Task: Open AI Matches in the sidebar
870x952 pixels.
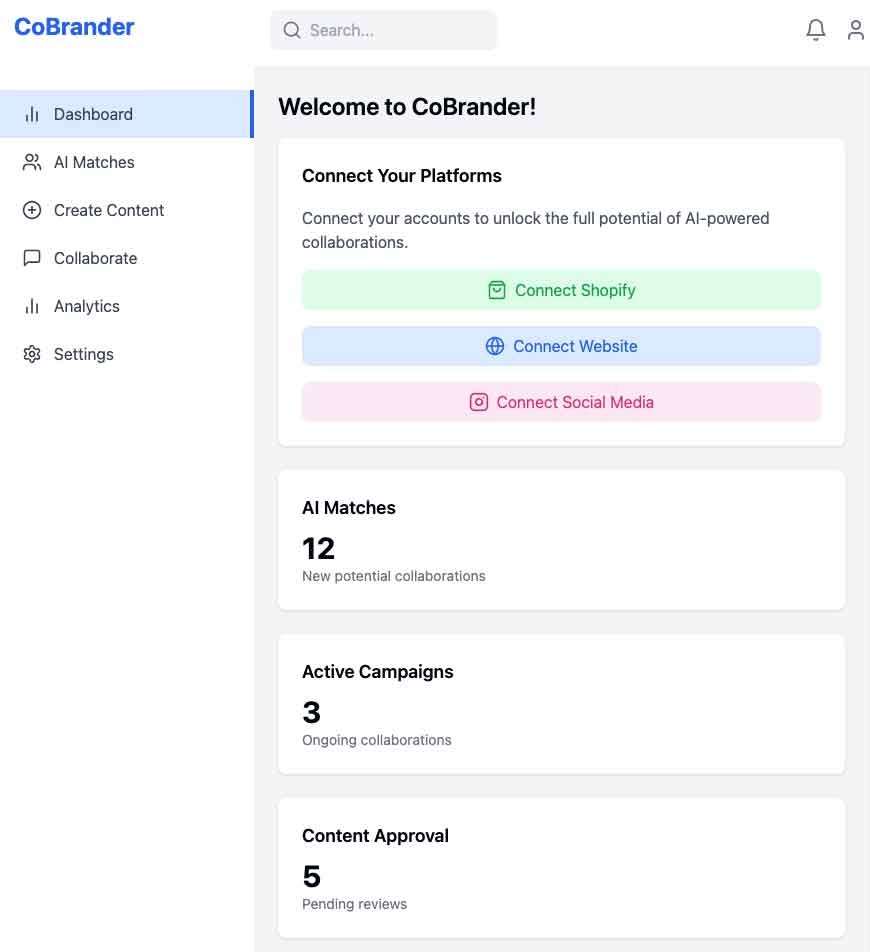Action: coord(94,162)
